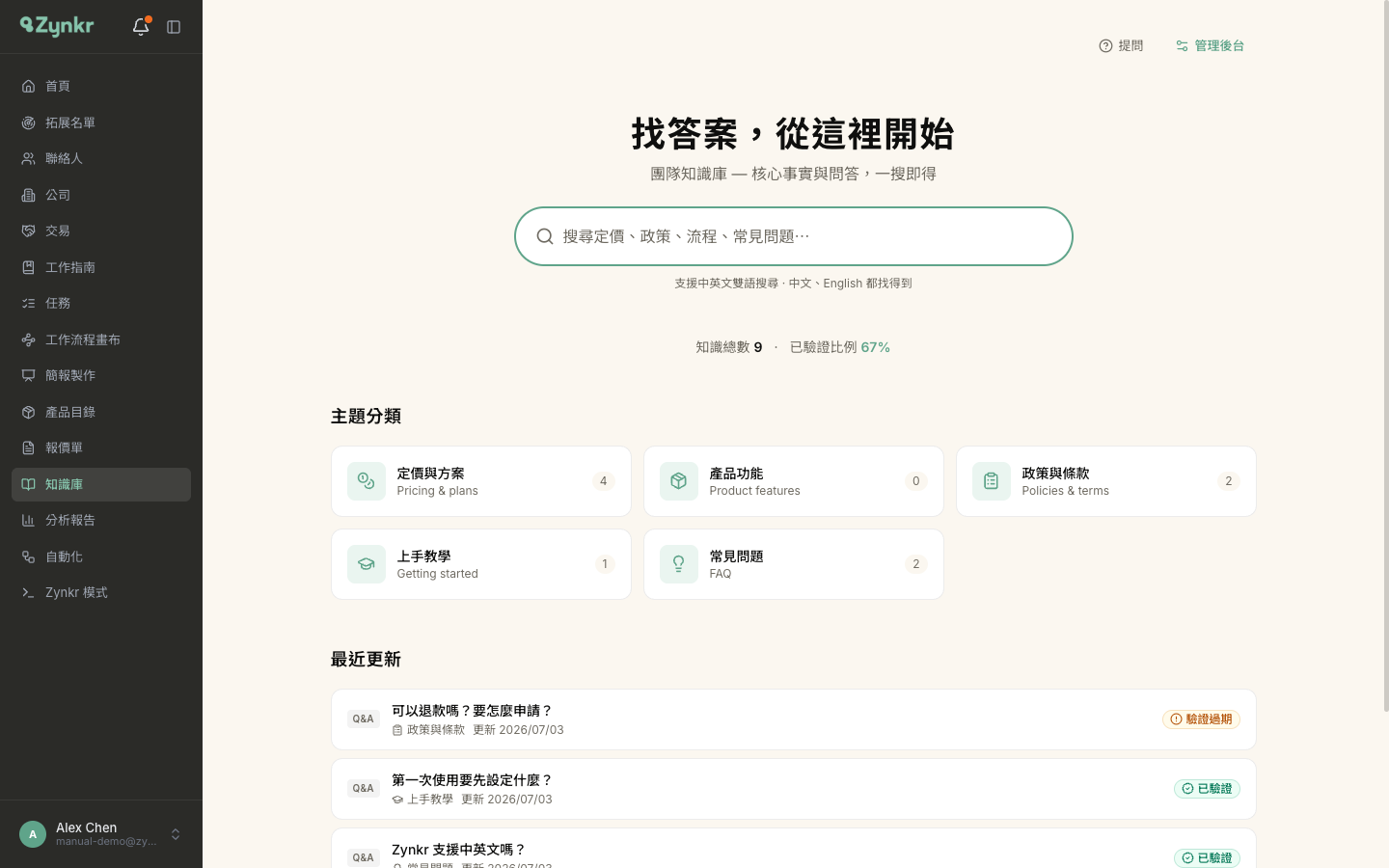This screenshot has height=868, width=1389.
Task: Open article 第一次使用要先設定什麼？
Action: pyautogui.click(x=794, y=789)
